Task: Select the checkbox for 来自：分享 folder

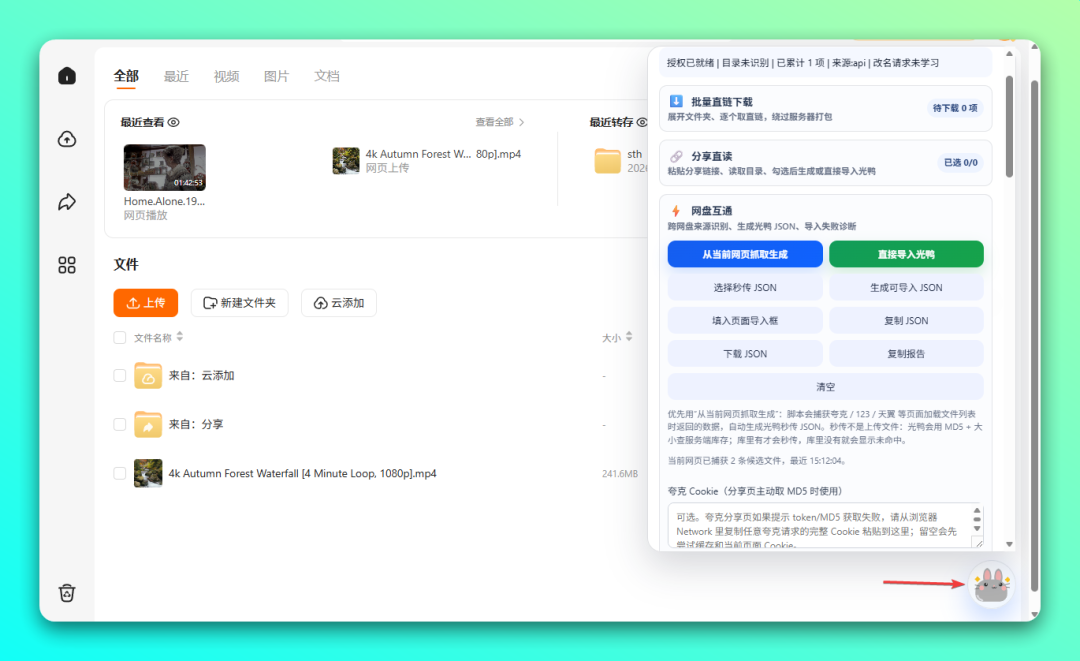Action: pyautogui.click(x=120, y=425)
